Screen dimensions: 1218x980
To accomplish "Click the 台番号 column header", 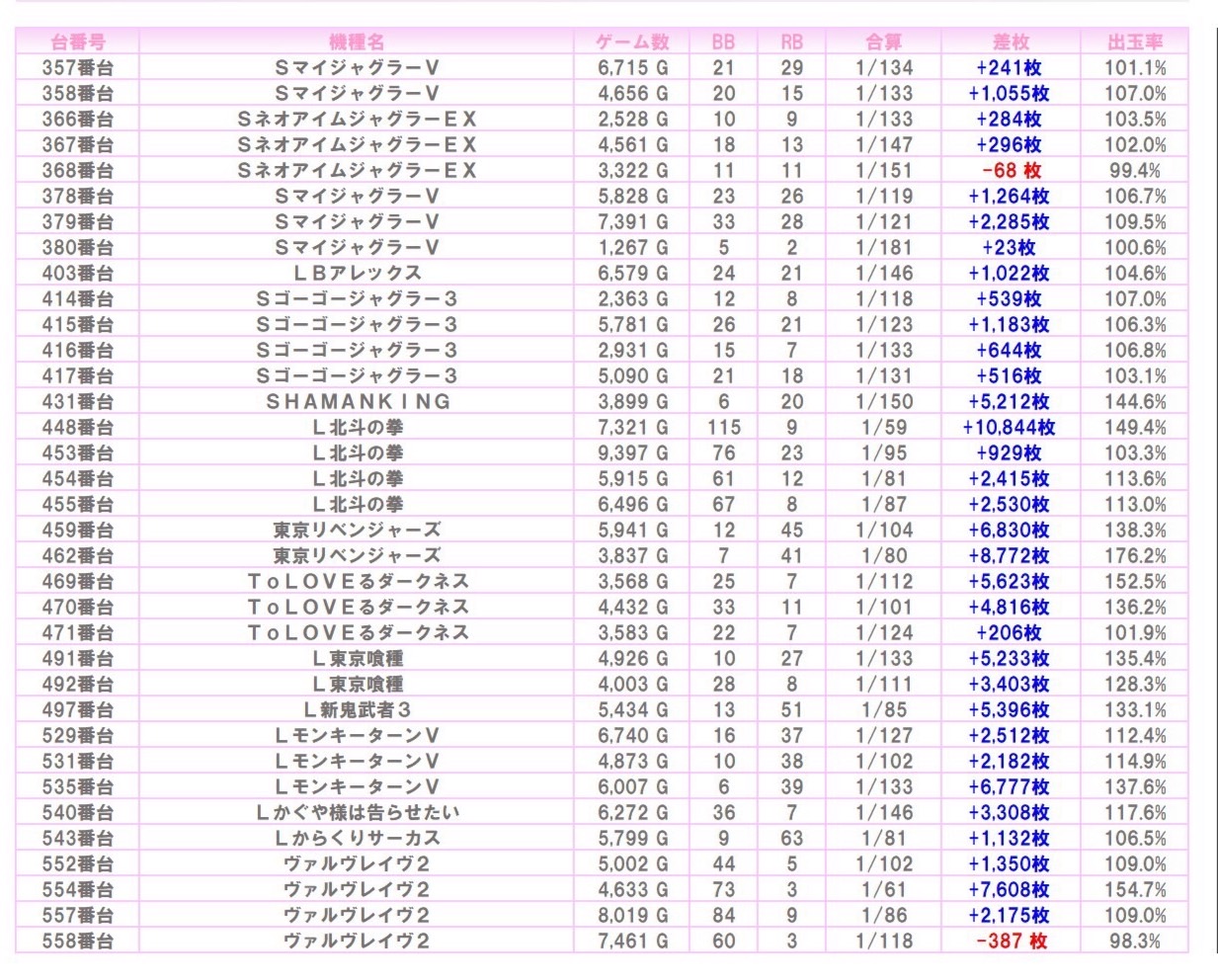I will point(77,41).
